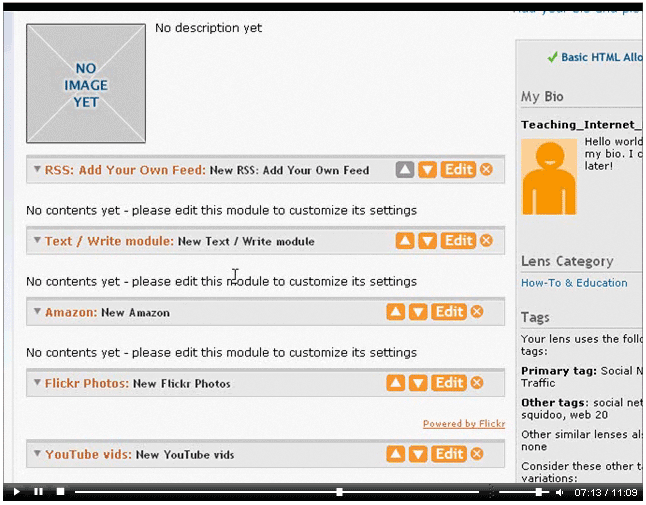This screenshot has height=505, width=646.
Task: Click the Amazon module title
Action: pyautogui.click(x=71, y=312)
